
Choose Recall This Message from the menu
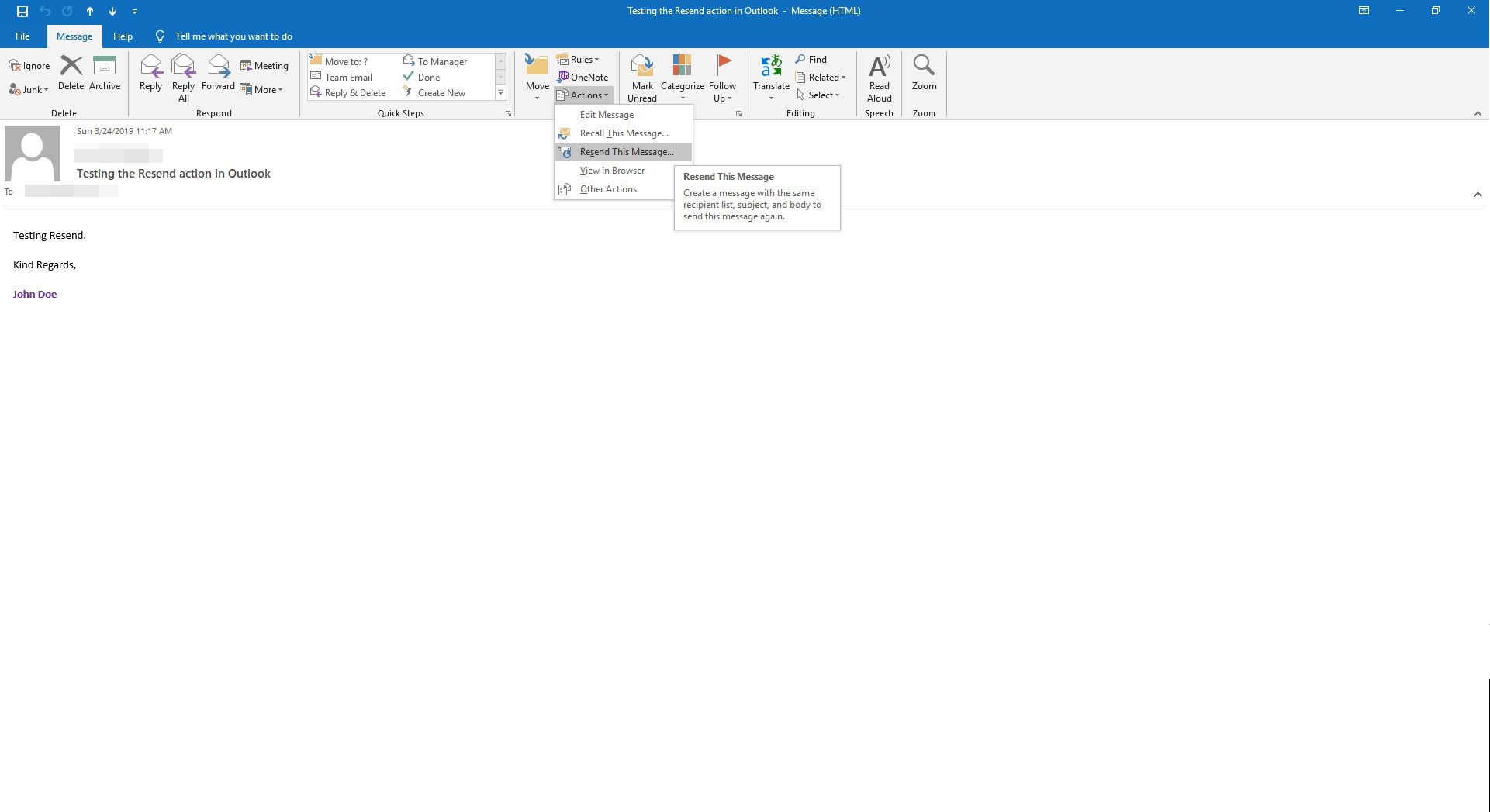point(624,133)
